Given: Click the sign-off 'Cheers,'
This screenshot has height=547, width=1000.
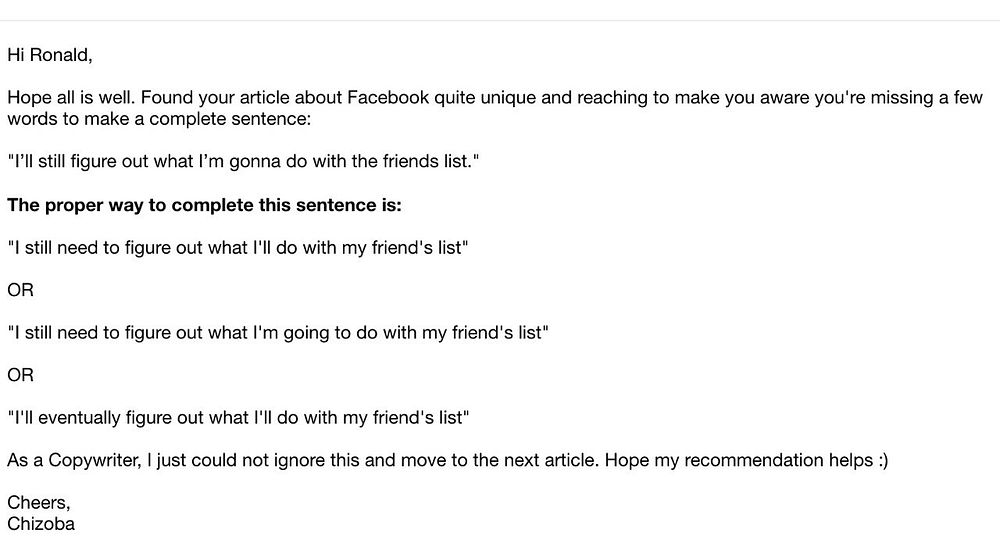Looking at the screenshot, I should [39, 502].
